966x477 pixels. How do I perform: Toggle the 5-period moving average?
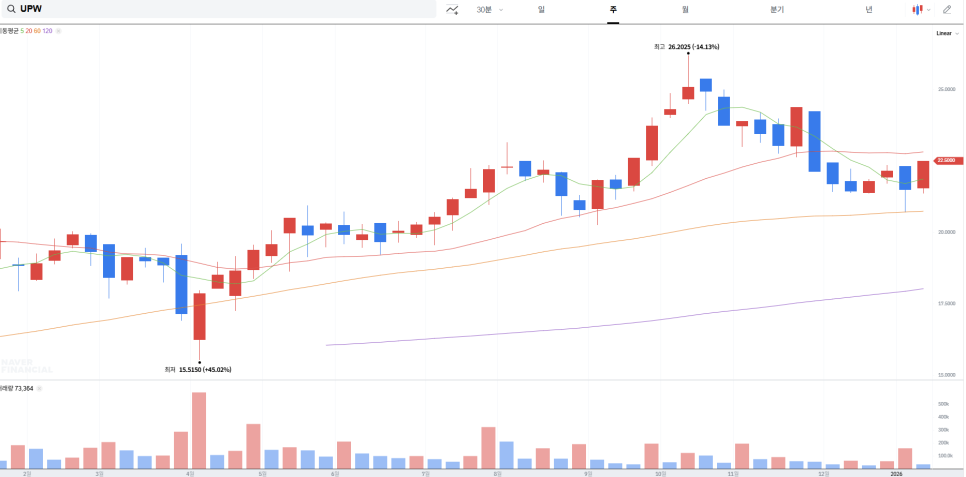click(22, 31)
